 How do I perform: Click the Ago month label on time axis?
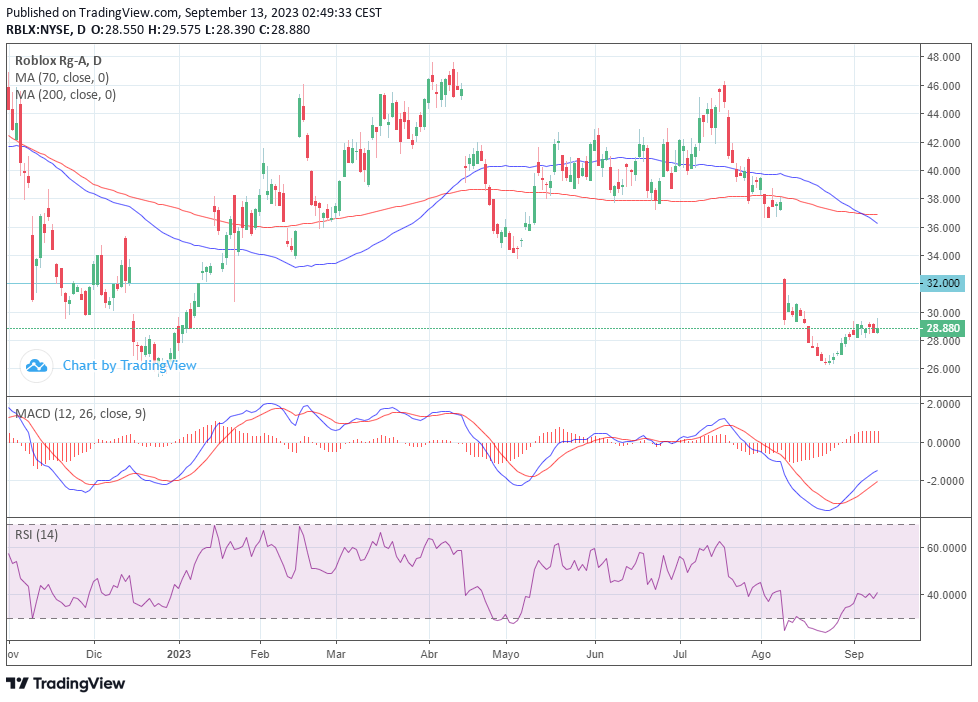pos(761,655)
